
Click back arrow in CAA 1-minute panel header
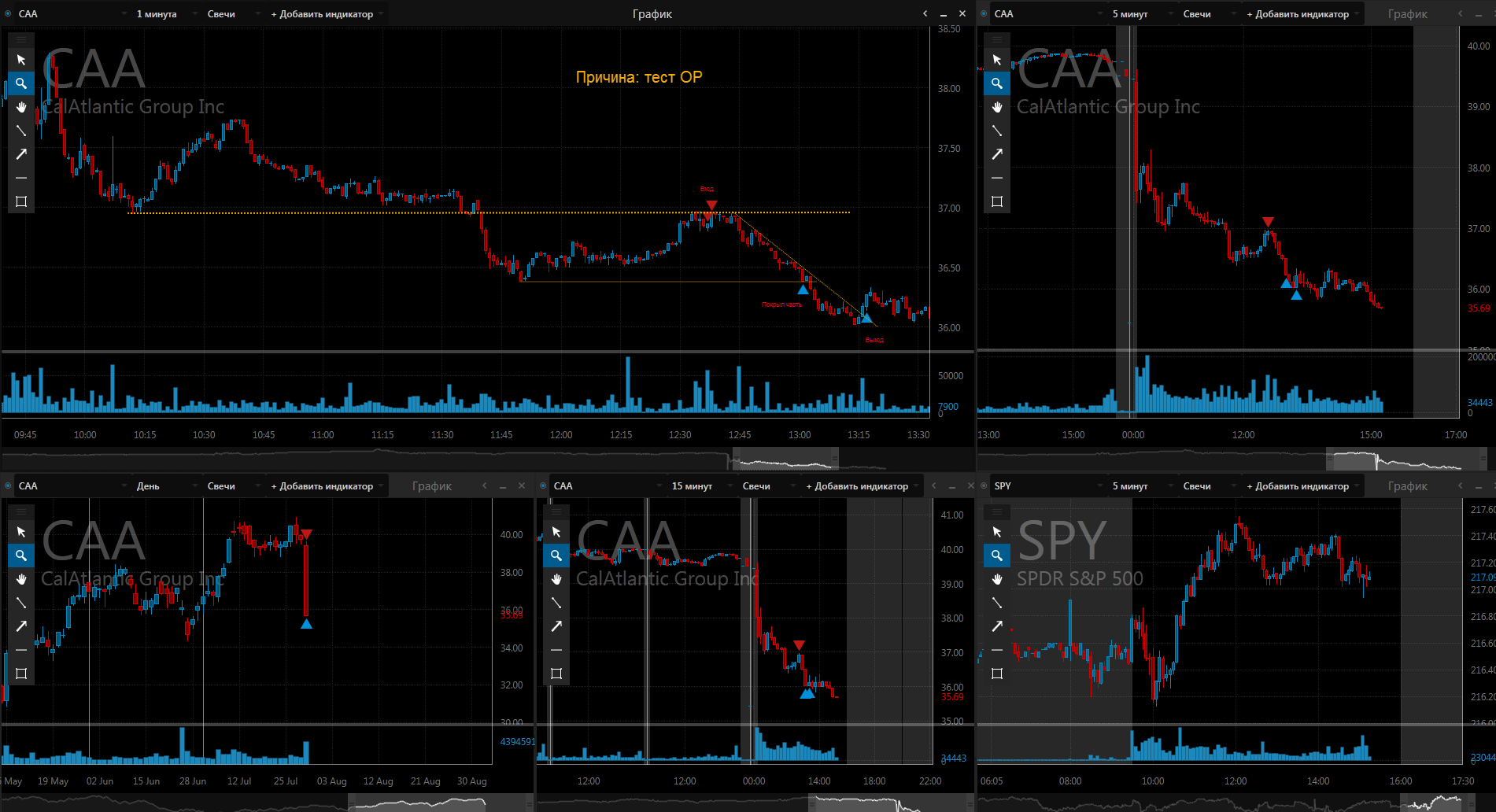925,14
